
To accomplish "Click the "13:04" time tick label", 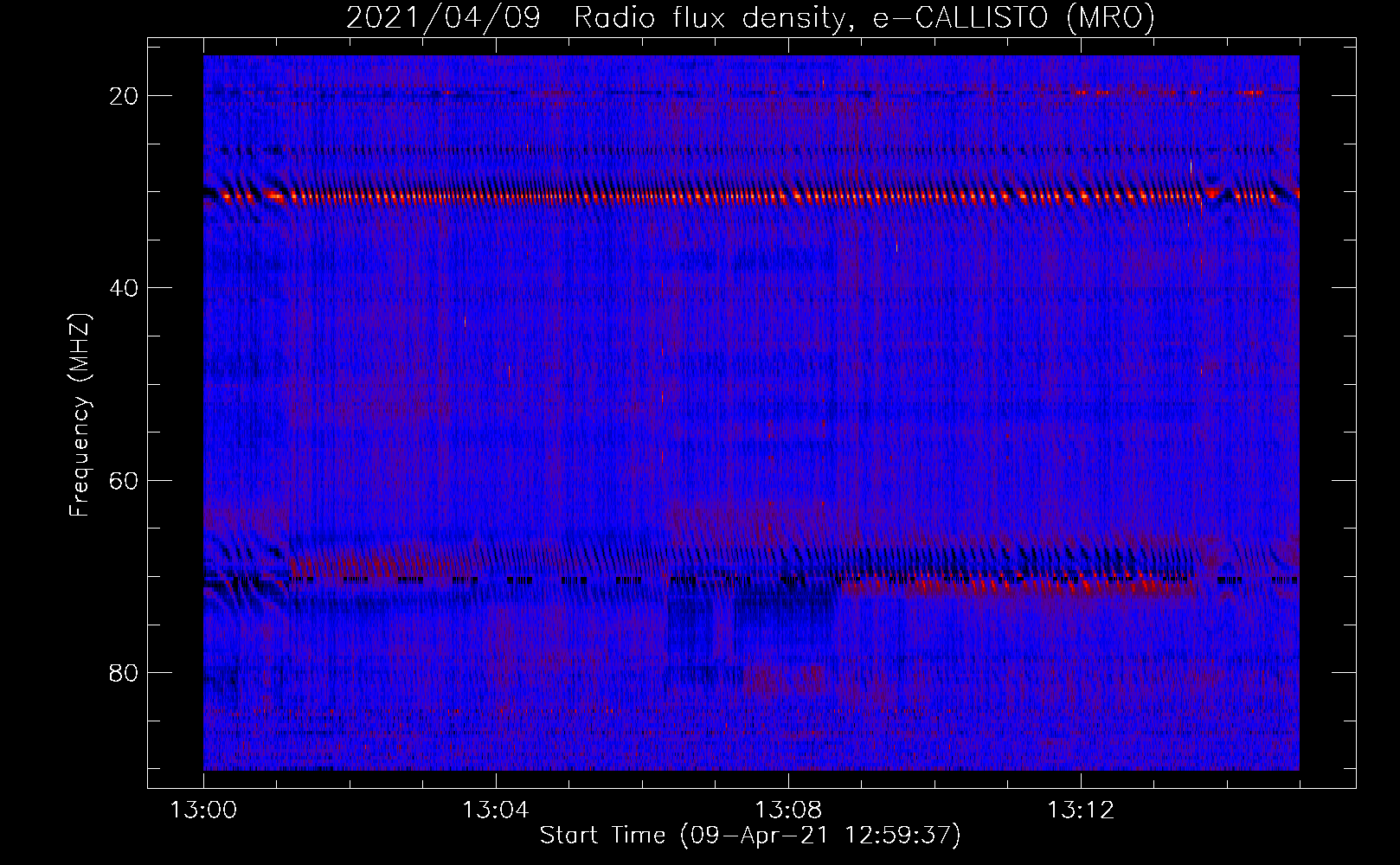I will click(496, 811).
